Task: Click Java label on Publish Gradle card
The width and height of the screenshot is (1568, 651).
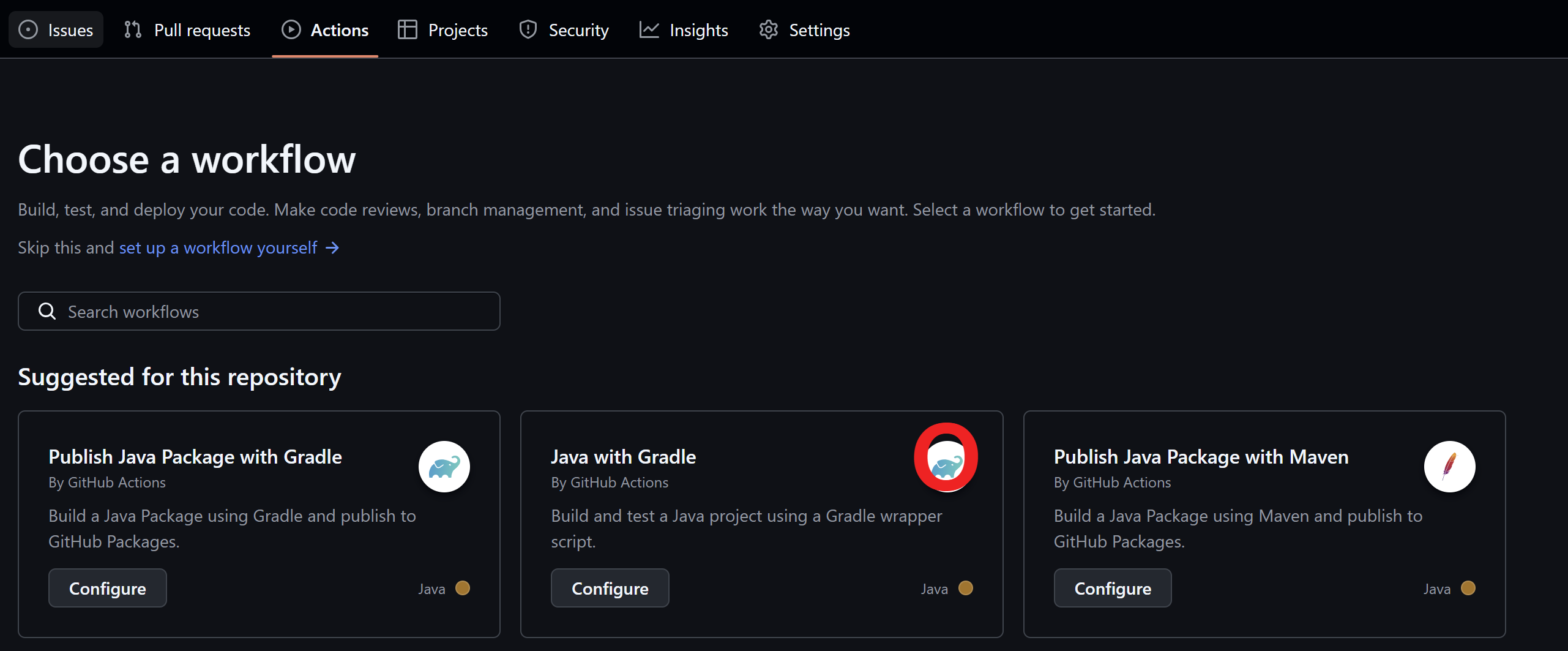Action: [x=432, y=589]
